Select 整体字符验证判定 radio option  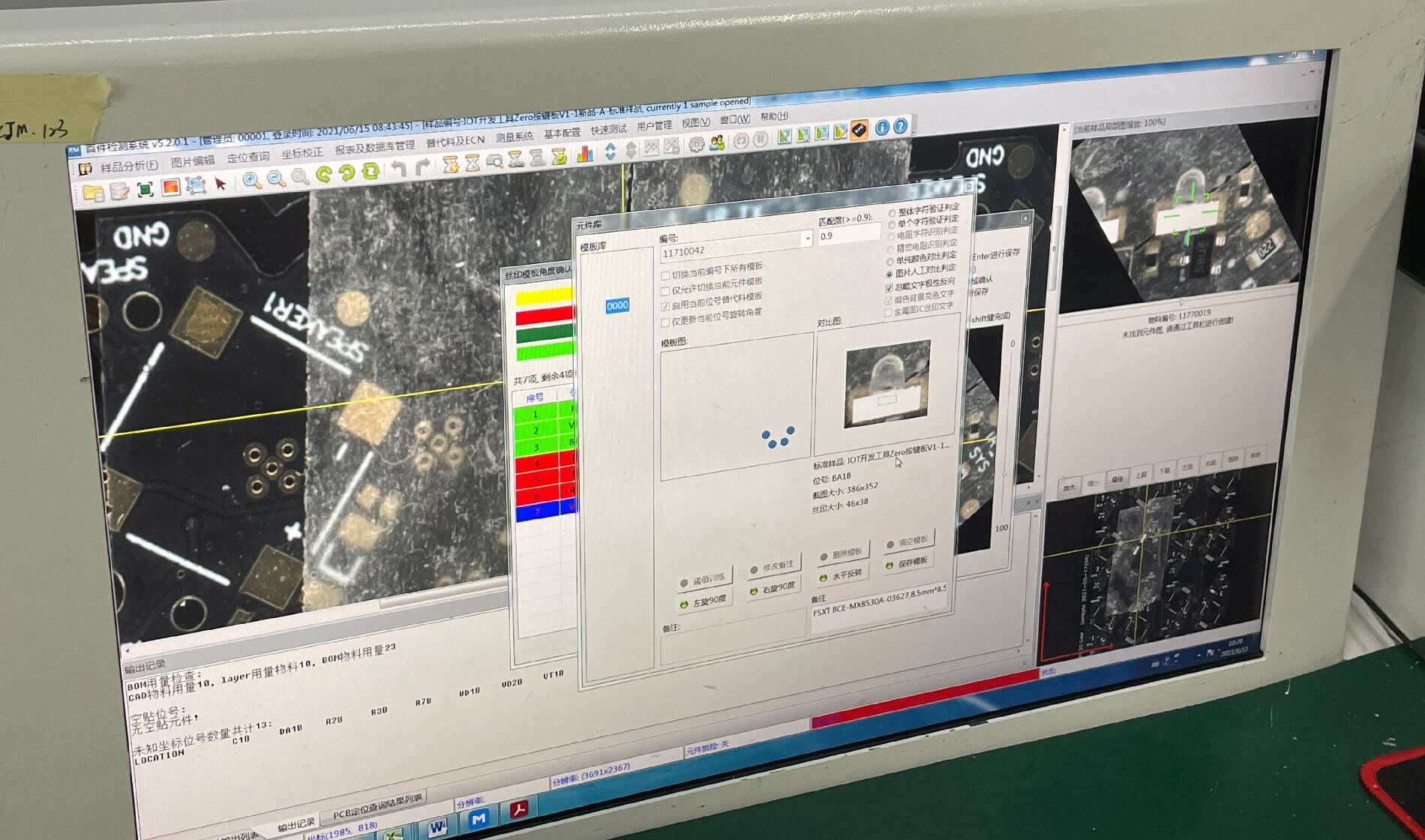click(x=892, y=214)
